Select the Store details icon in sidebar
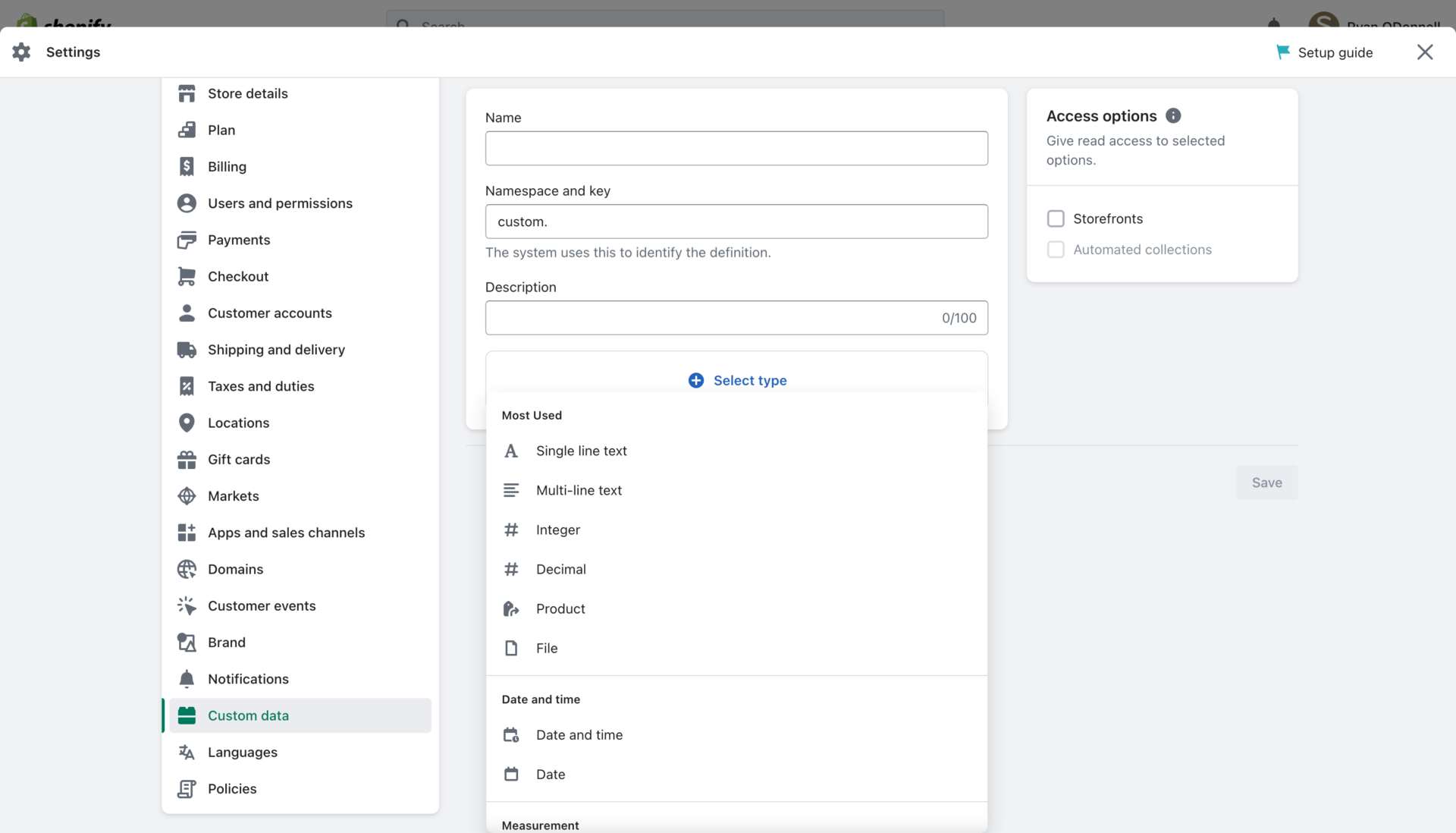 pyautogui.click(x=187, y=93)
